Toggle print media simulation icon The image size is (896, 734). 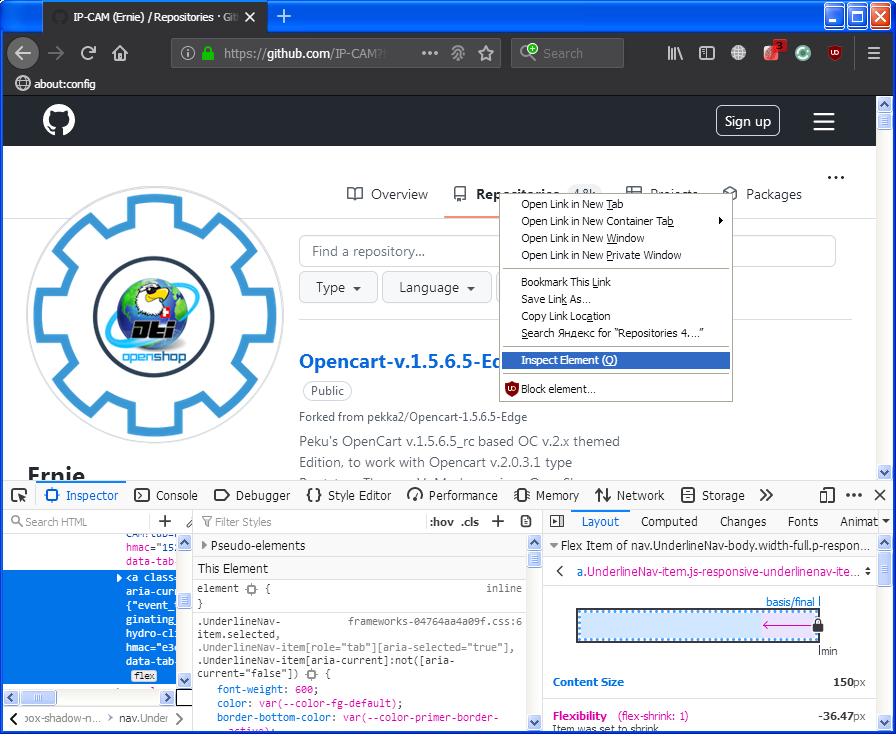tap(525, 521)
